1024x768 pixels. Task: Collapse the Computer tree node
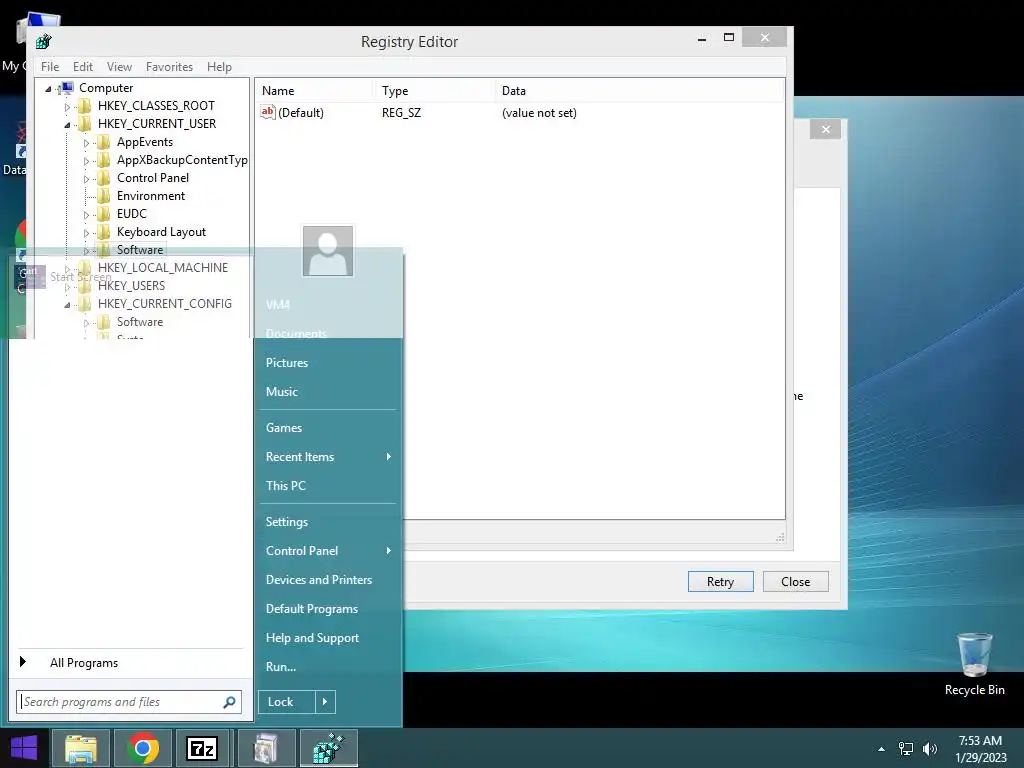pyautogui.click(x=48, y=89)
